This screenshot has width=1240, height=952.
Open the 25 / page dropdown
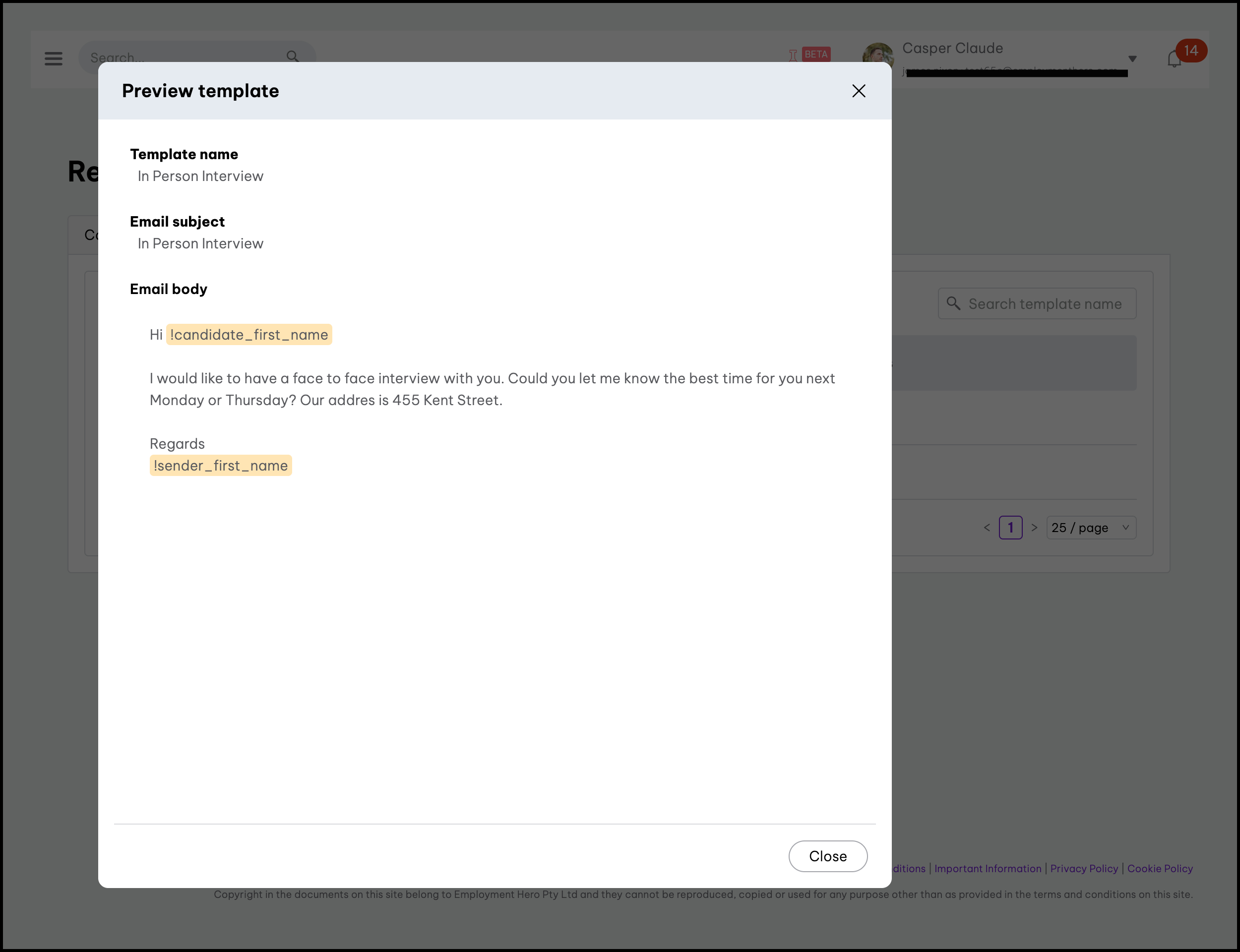[x=1090, y=528]
